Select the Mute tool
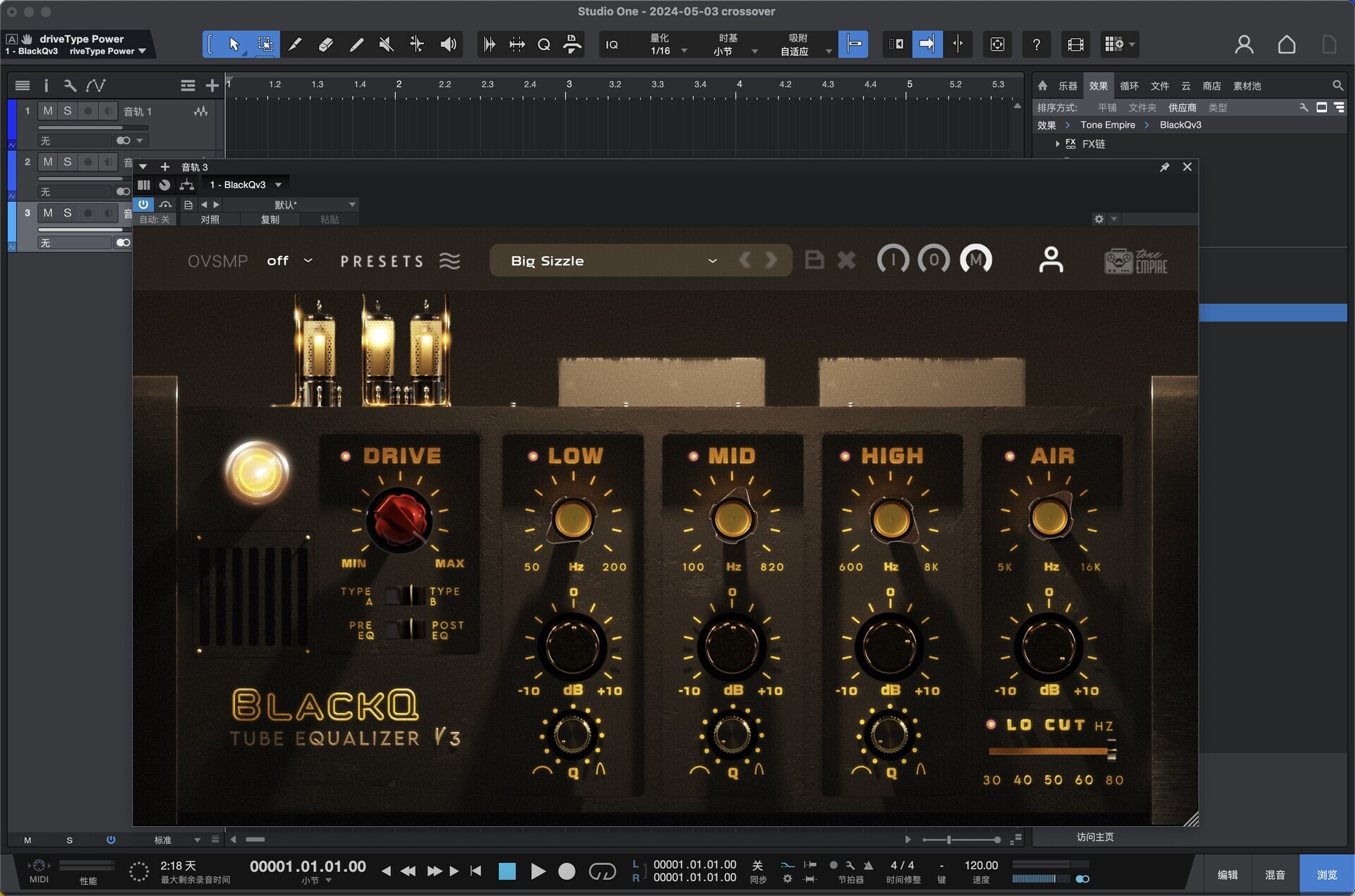 (386, 44)
